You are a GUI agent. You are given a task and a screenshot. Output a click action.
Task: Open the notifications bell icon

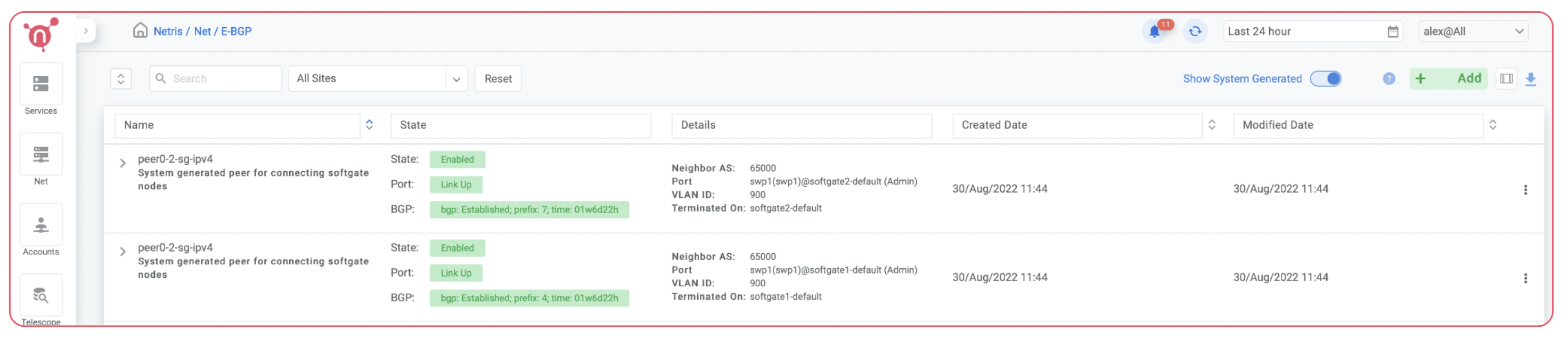[x=1154, y=31]
